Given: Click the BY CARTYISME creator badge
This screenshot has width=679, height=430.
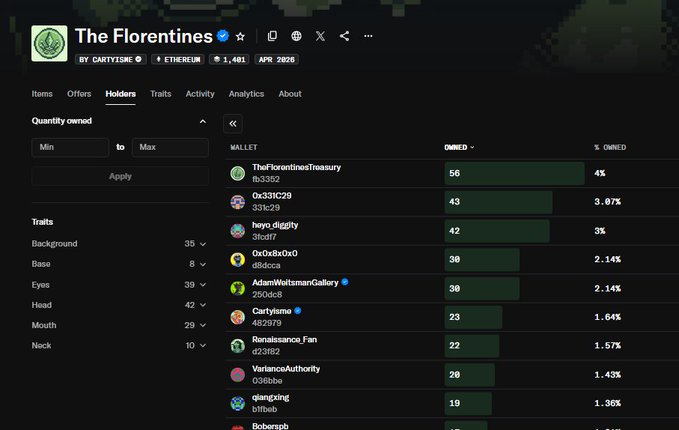Looking at the screenshot, I should pos(110,59).
